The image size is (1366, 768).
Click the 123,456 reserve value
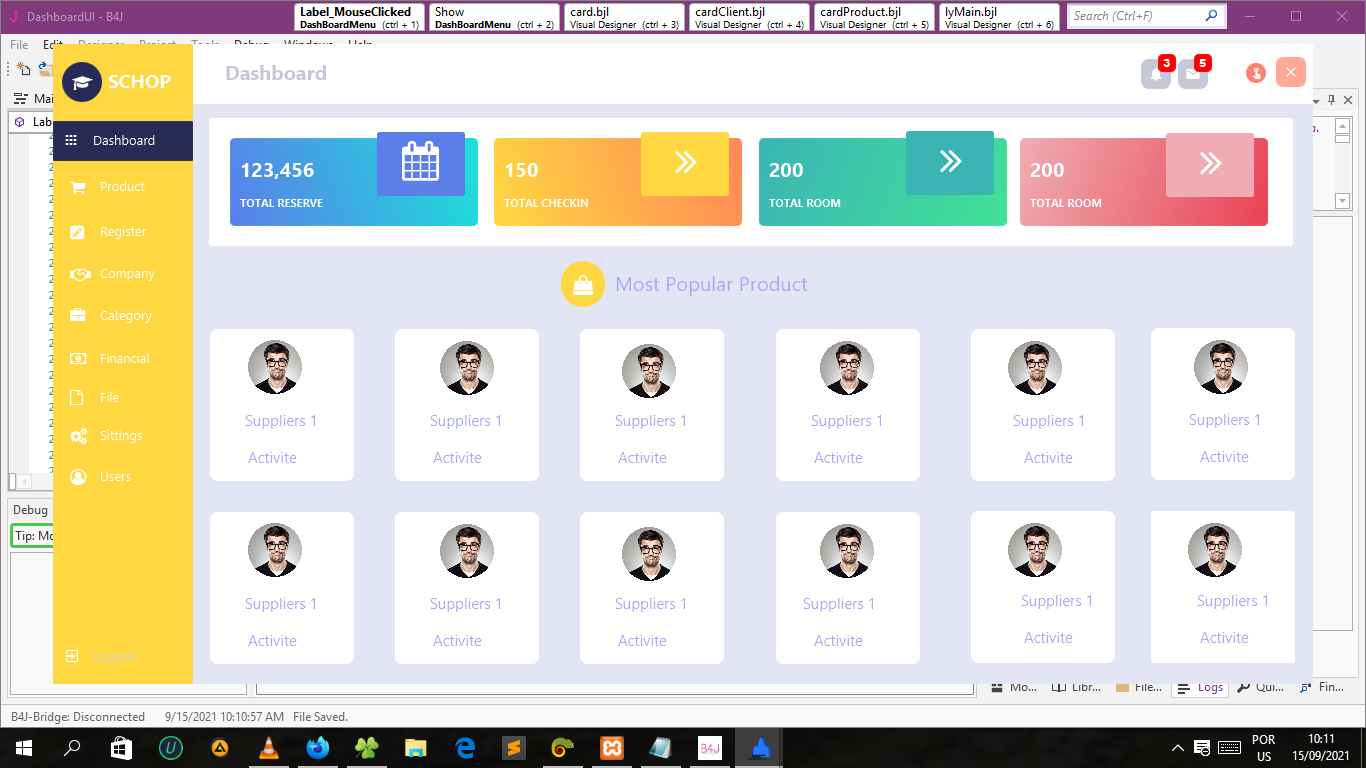click(277, 170)
